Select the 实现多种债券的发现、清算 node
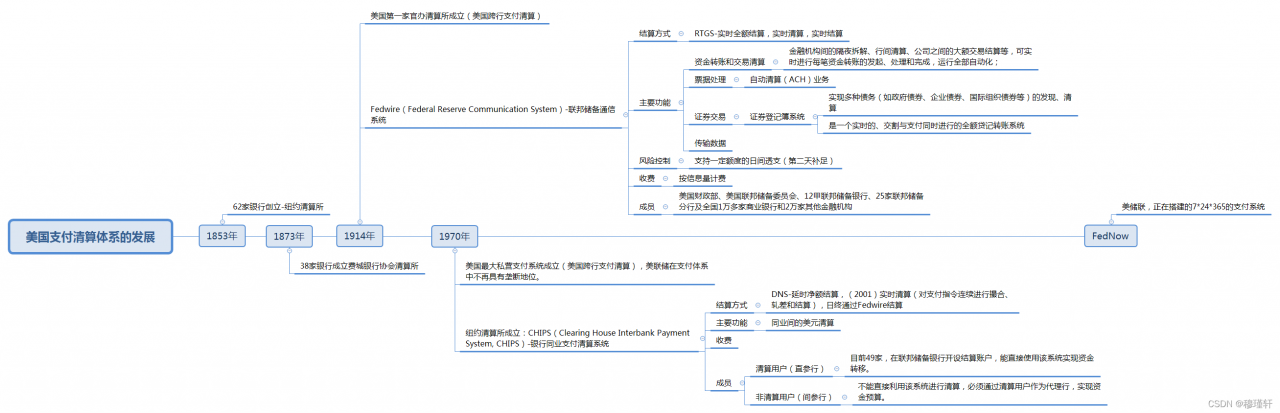 click(x=950, y=102)
